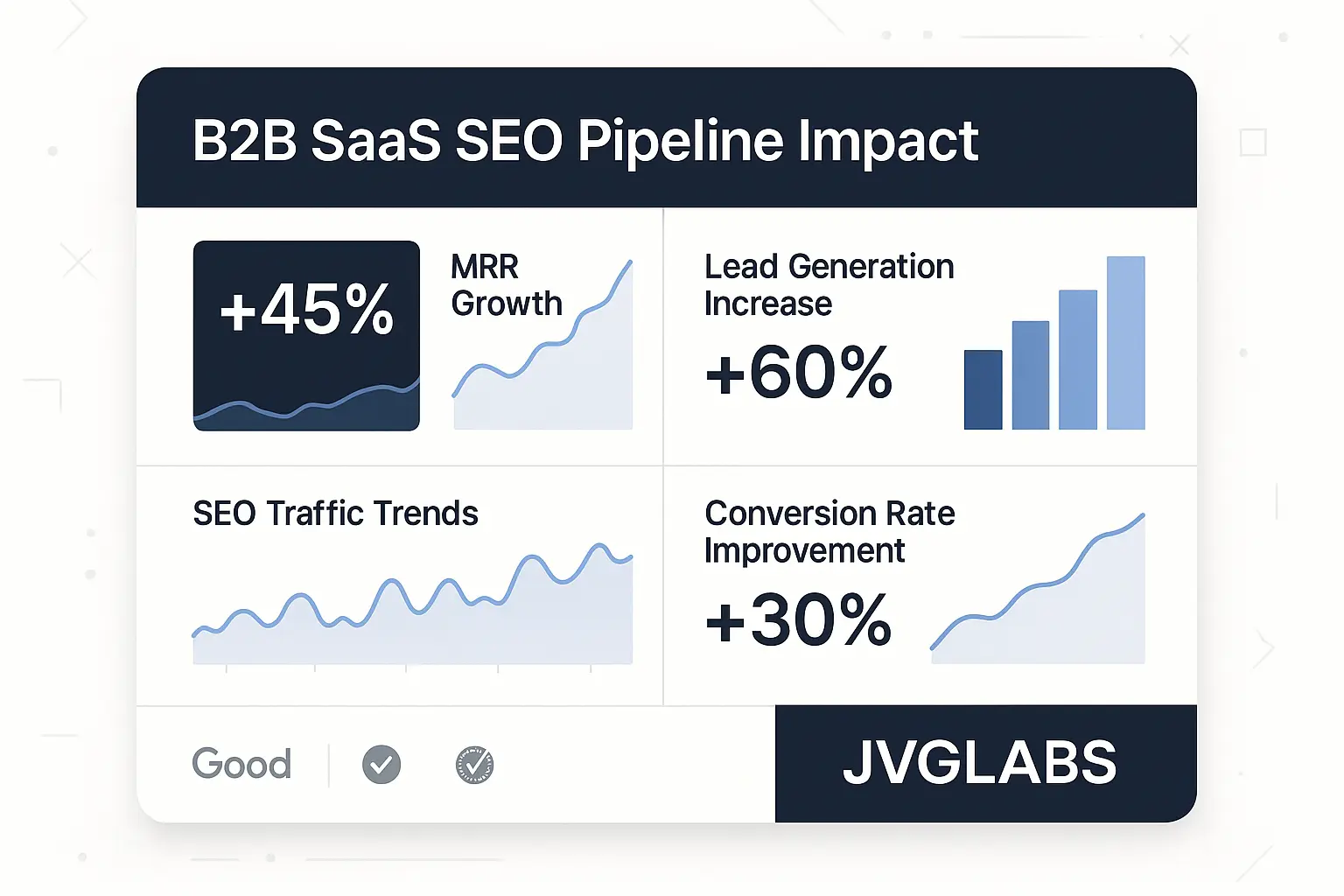
Task: Select the darkest, shortest bar in the chart
Action: [x=983, y=390]
